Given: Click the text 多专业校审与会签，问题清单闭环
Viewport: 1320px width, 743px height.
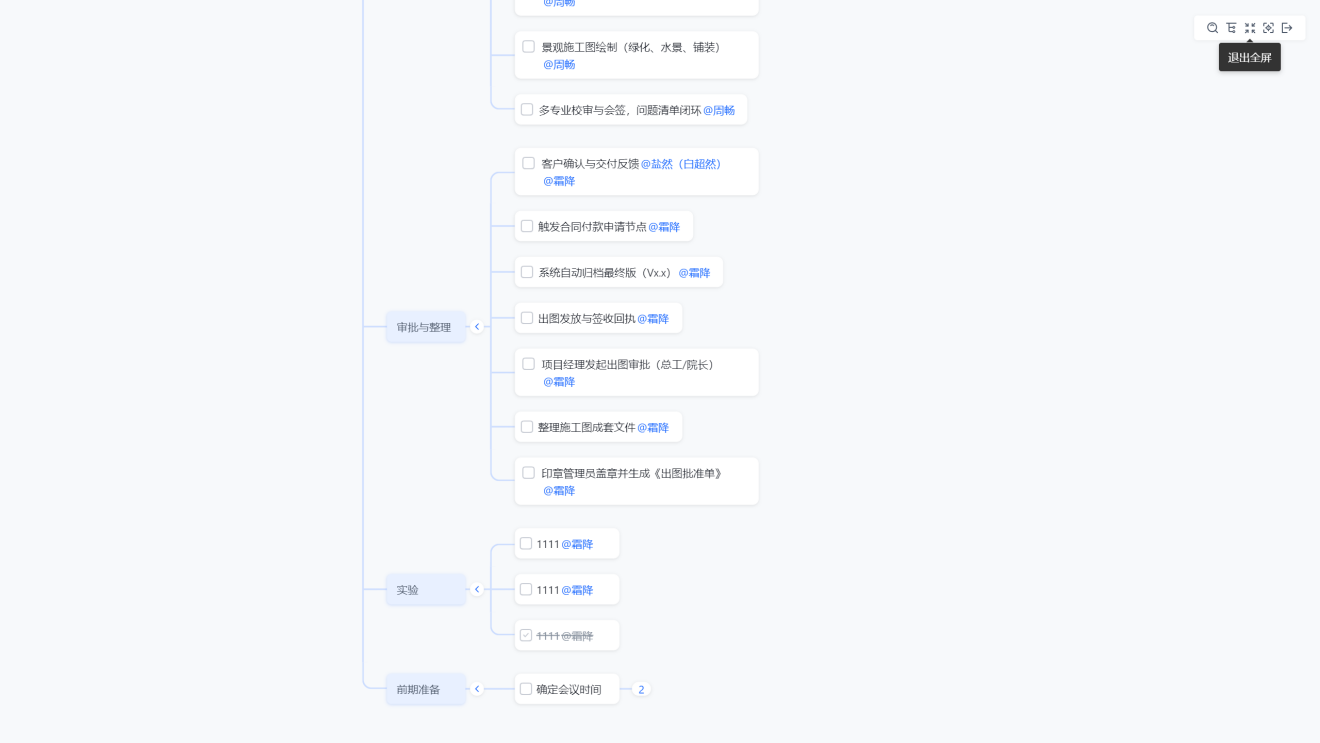Looking at the screenshot, I should pos(620,110).
